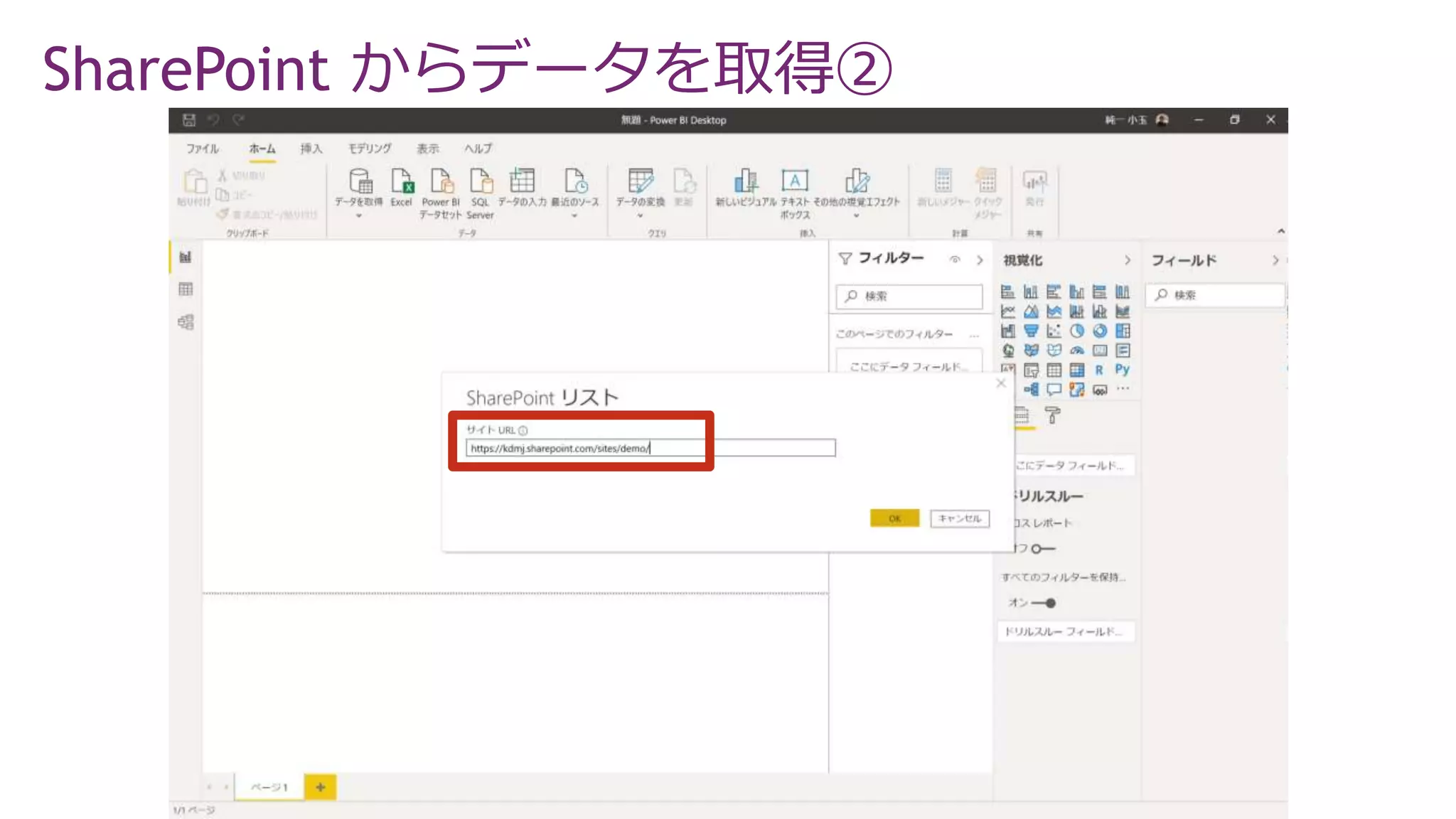
Task: Expand データを取得 dropdown arrow
Action: (x=359, y=215)
